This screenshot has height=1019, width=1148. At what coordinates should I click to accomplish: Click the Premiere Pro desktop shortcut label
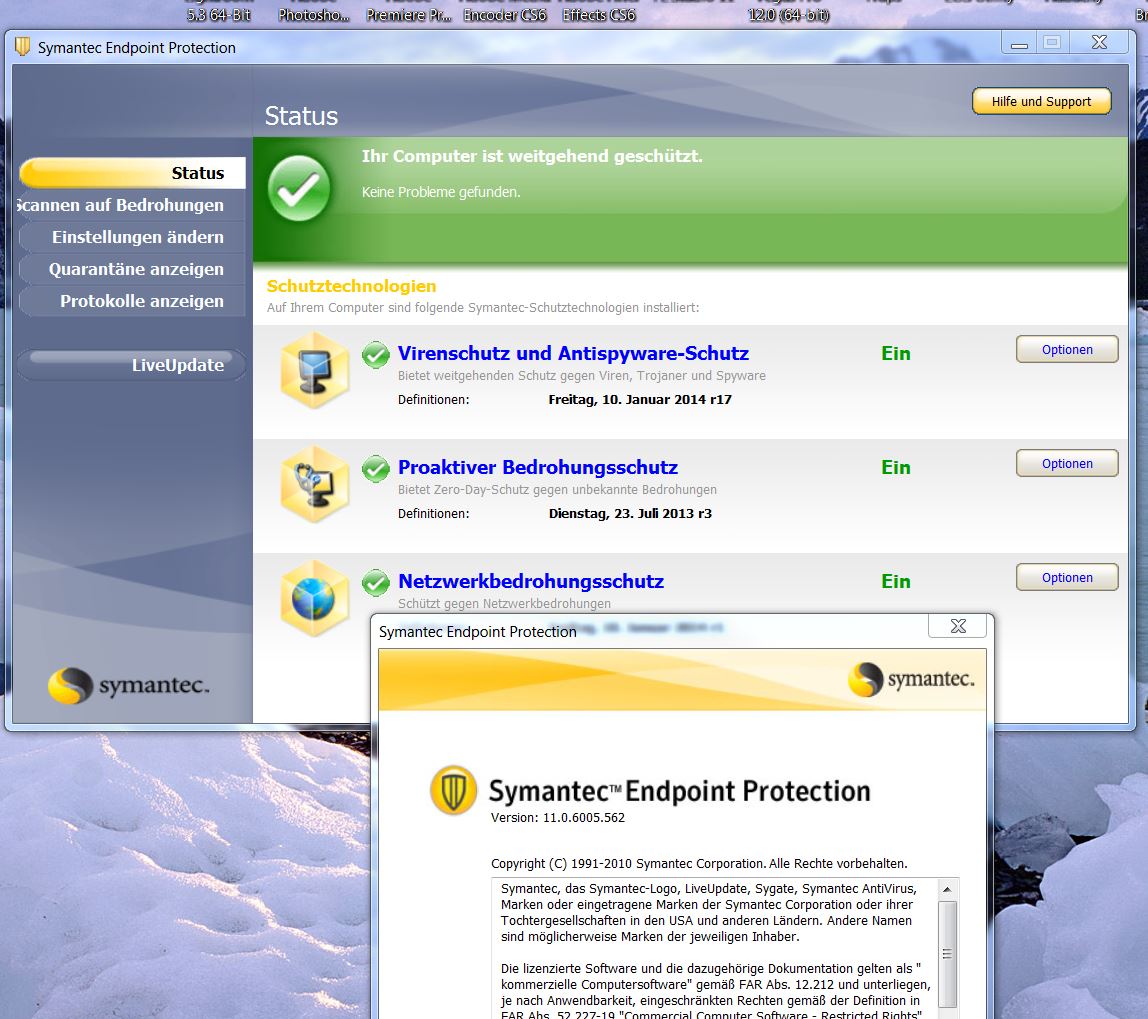point(409,15)
